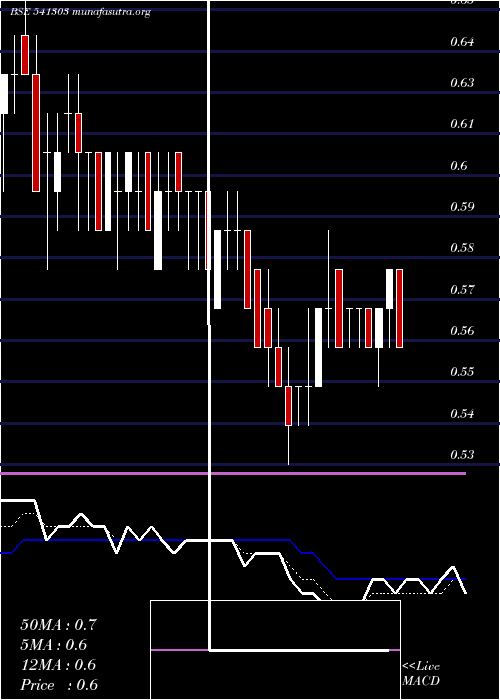This screenshot has width=500, height=700.
Task: Click the '50MA : 0.7' indicator text
Action: (x=58, y=625)
